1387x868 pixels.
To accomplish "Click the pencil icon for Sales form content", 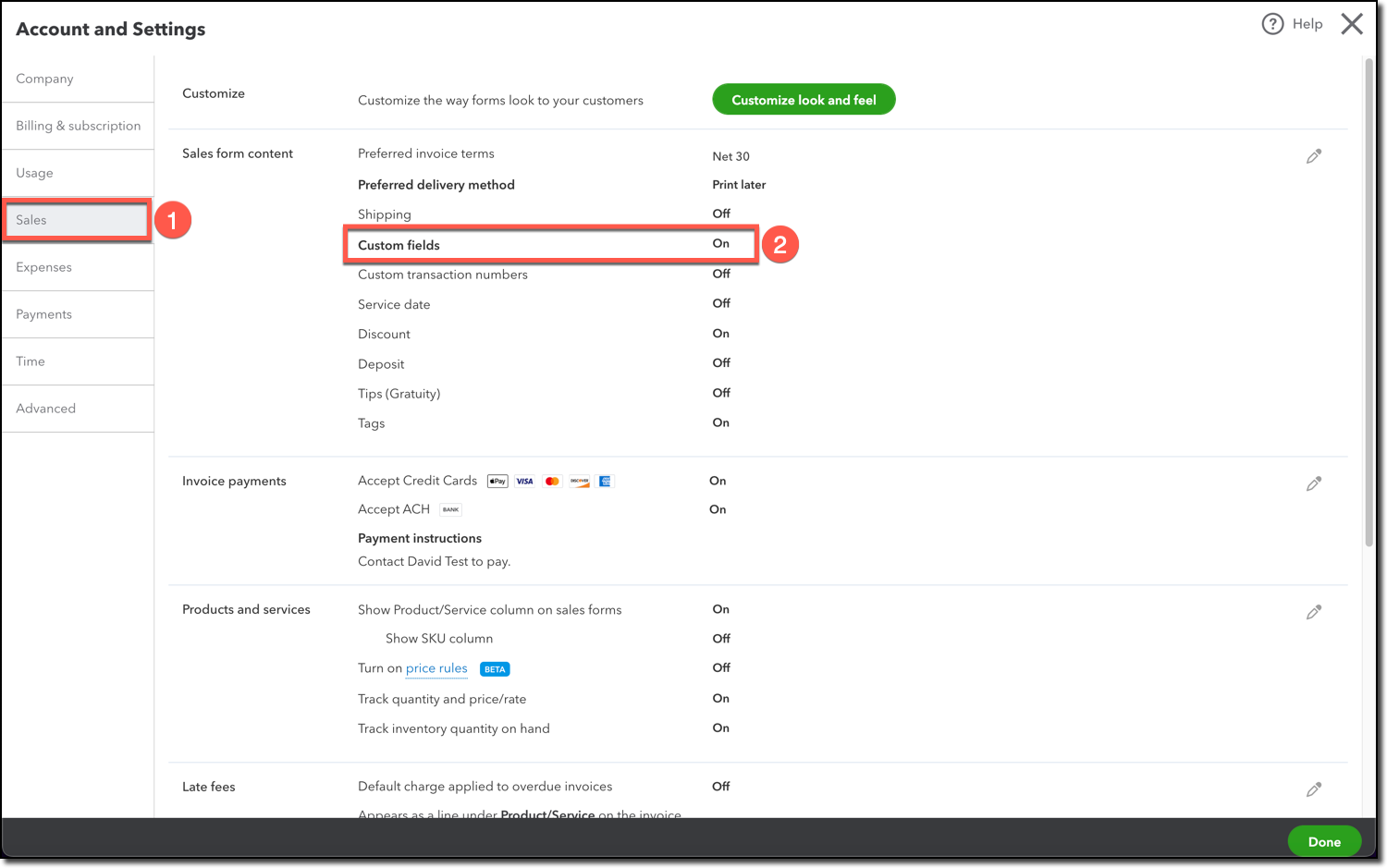I will [1314, 155].
